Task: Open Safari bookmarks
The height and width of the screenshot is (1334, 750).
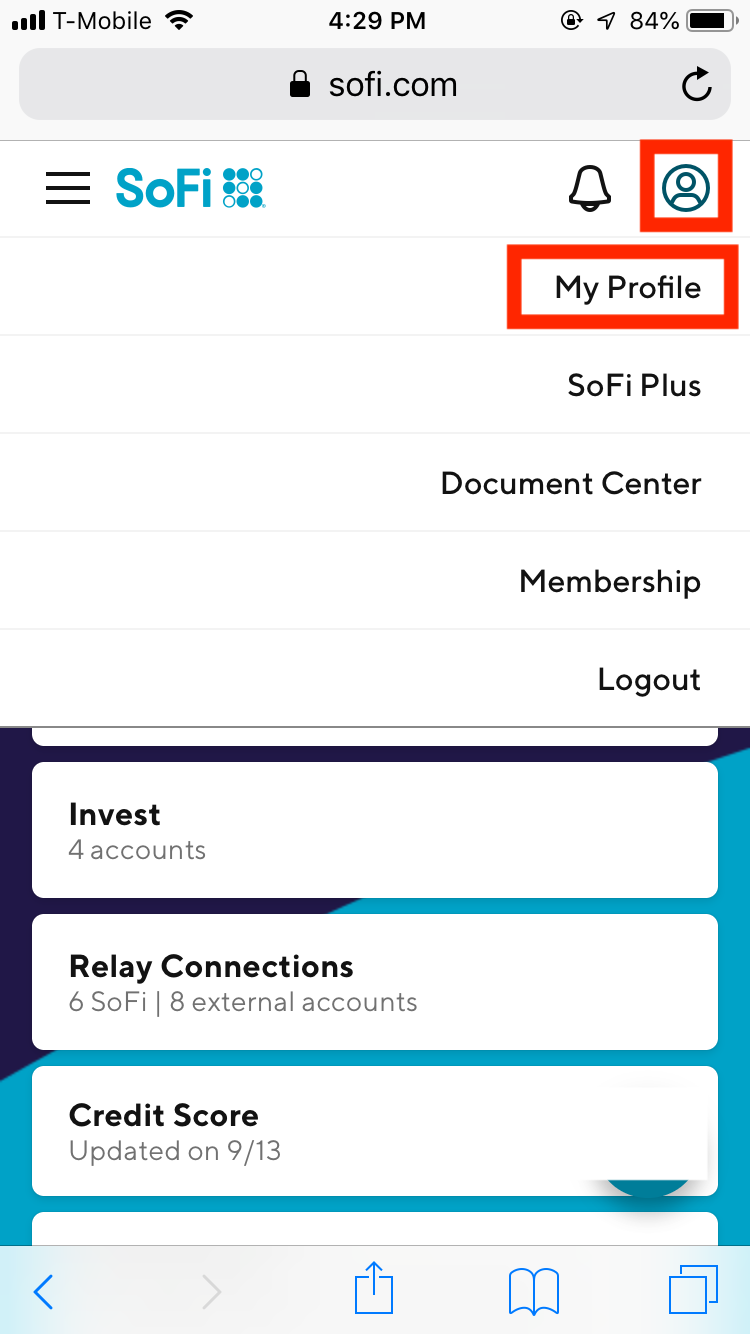Action: [534, 1292]
